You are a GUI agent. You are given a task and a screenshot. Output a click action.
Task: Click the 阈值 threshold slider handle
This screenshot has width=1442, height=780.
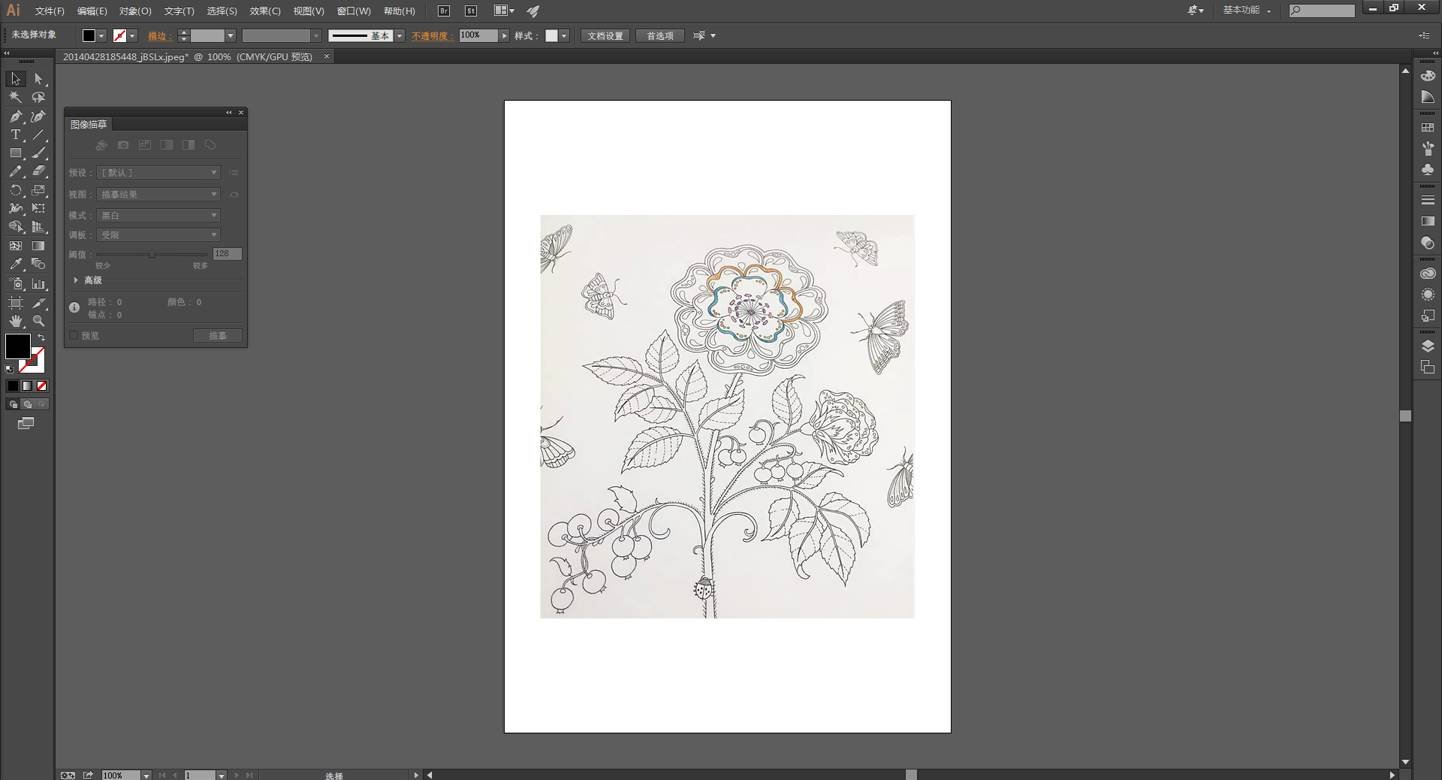point(152,255)
